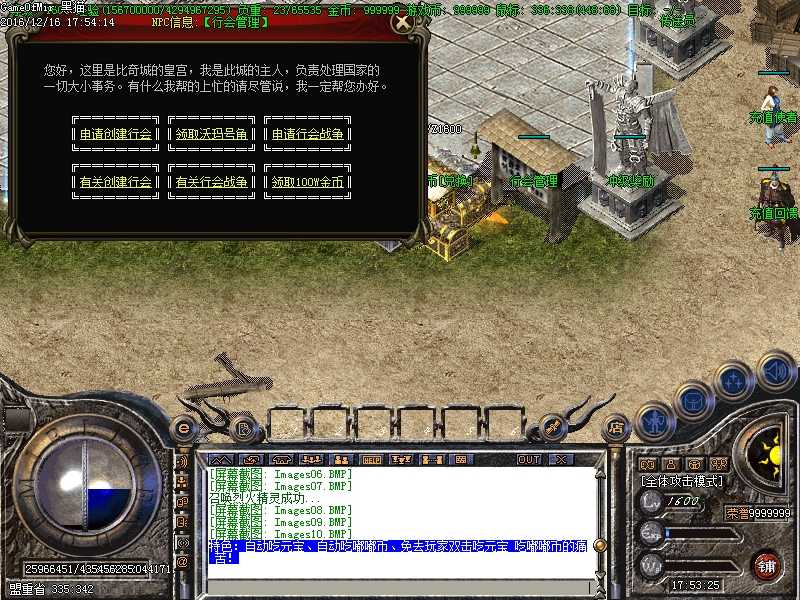Click the telephone icon in the chat toolbar
The image size is (800, 600).
tap(281, 460)
